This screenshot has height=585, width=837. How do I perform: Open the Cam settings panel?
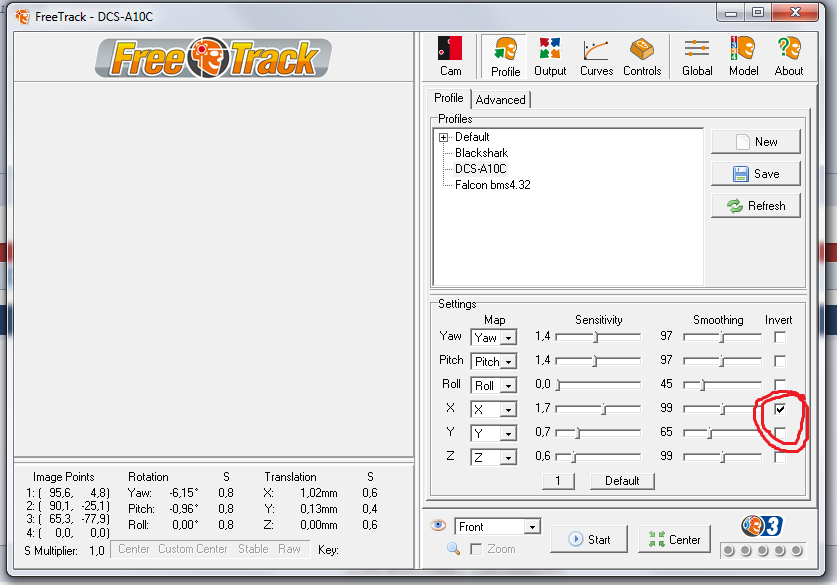click(451, 56)
